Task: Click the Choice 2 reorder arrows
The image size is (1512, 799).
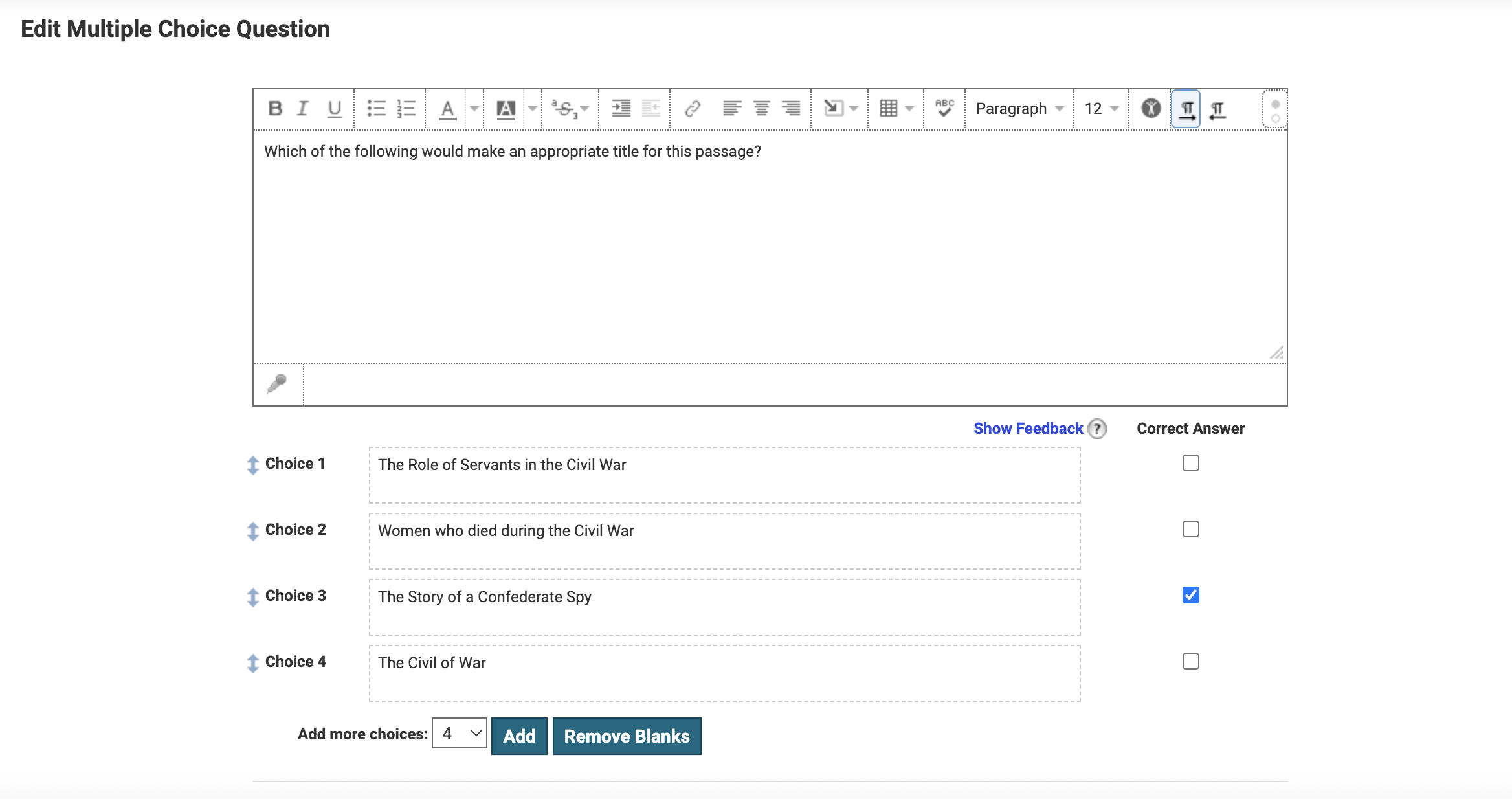Action: click(x=253, y=531)
